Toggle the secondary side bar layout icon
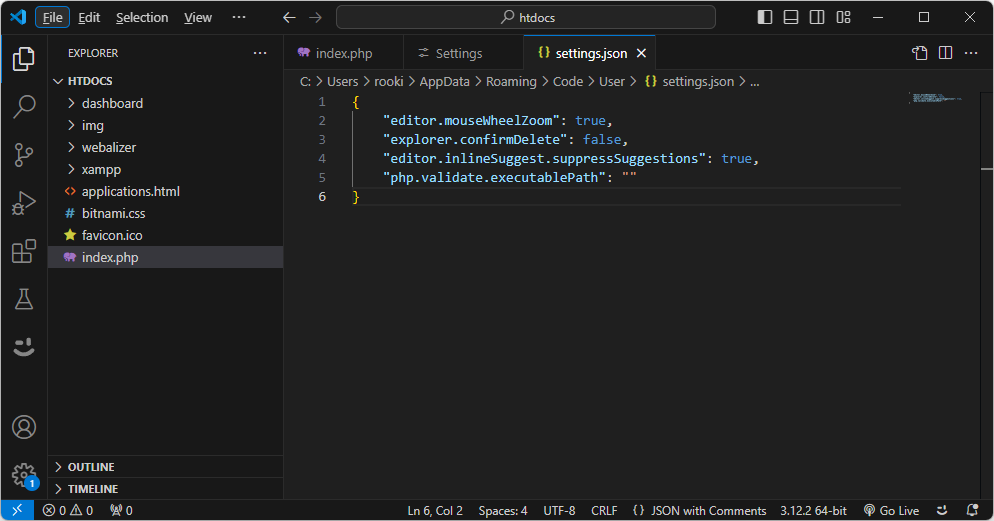This screenshot has width=994, height=521. pos(817,17)
